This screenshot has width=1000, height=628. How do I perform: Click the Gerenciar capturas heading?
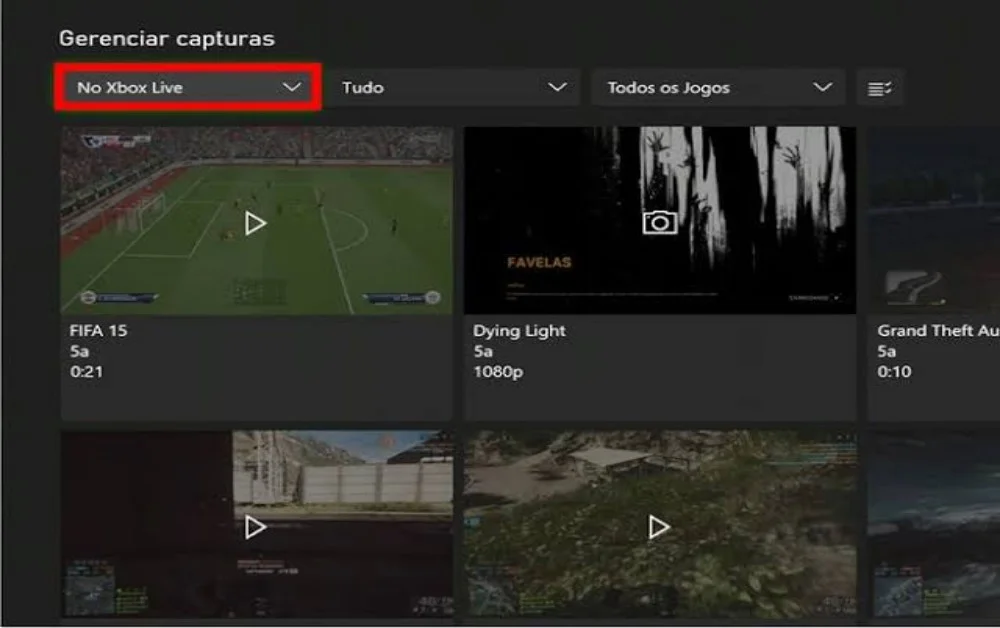coord(166,39)
